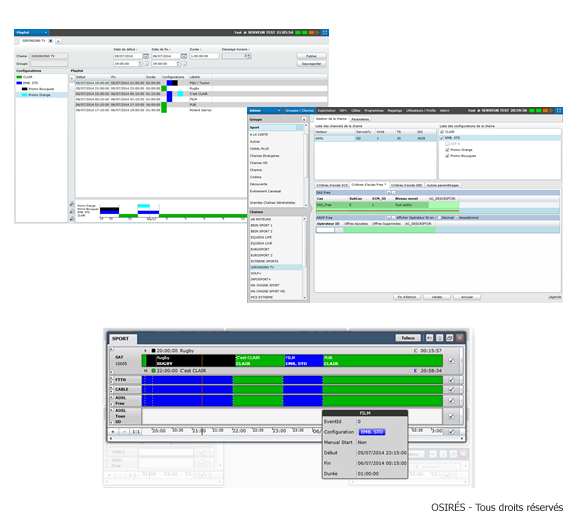Click Fin d'édition button in Admin
The width and height of the screenshot is (580, 520).
(x=407, y=297)
